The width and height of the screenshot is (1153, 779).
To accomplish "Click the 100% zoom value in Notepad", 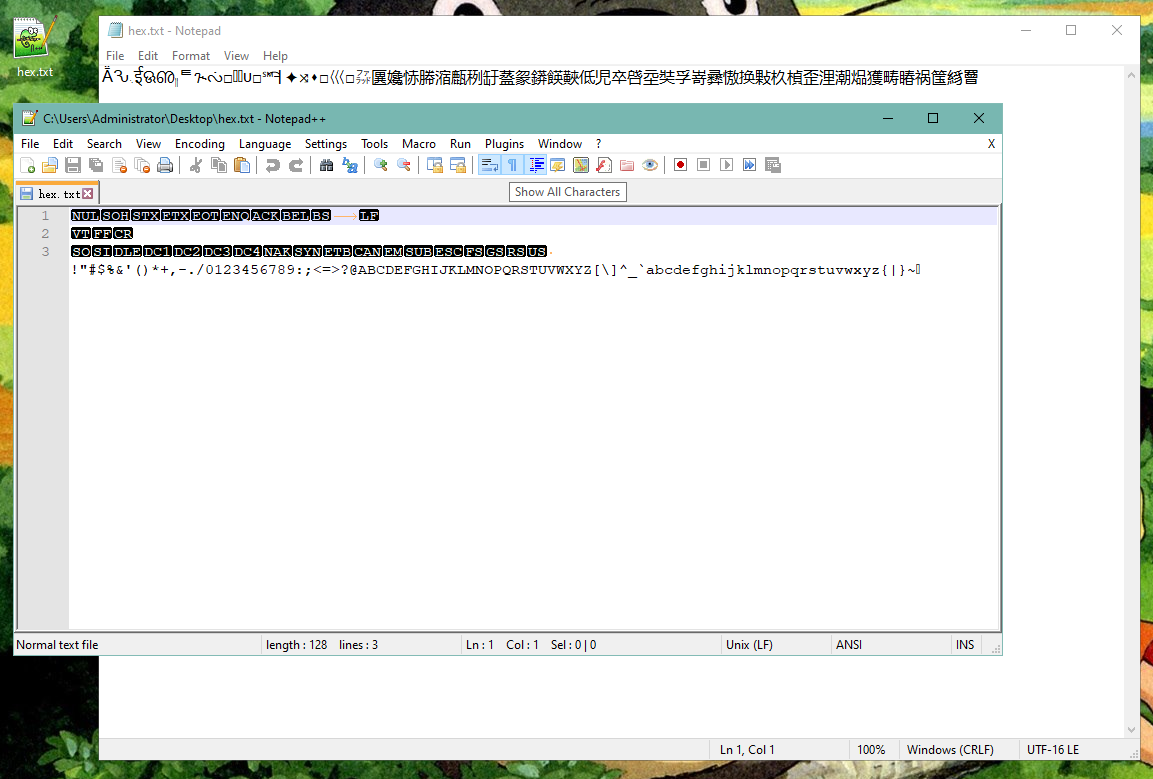I will coord(871,750).
